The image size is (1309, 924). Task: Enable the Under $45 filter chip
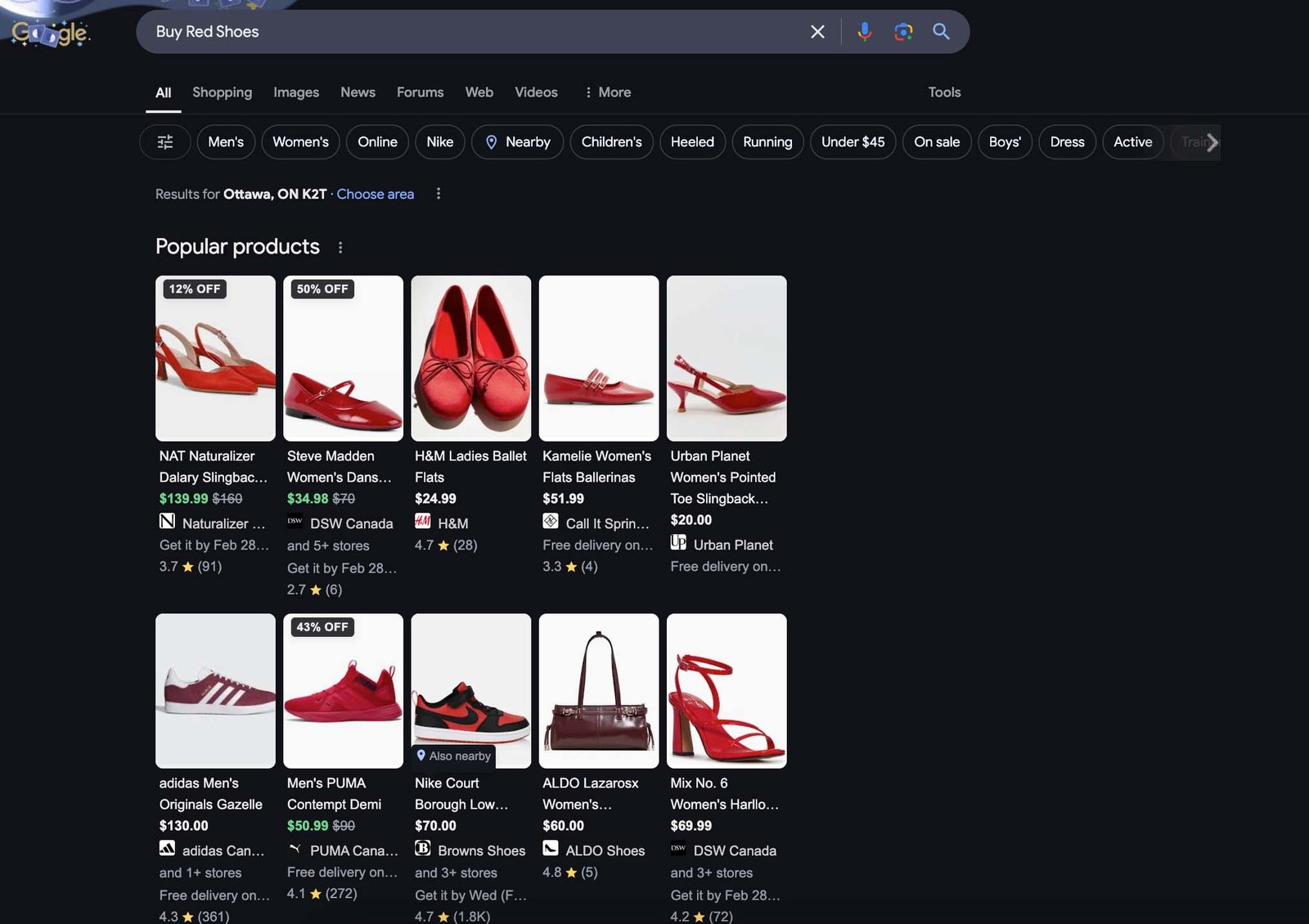pyautogui.click(x=852, y=142)
